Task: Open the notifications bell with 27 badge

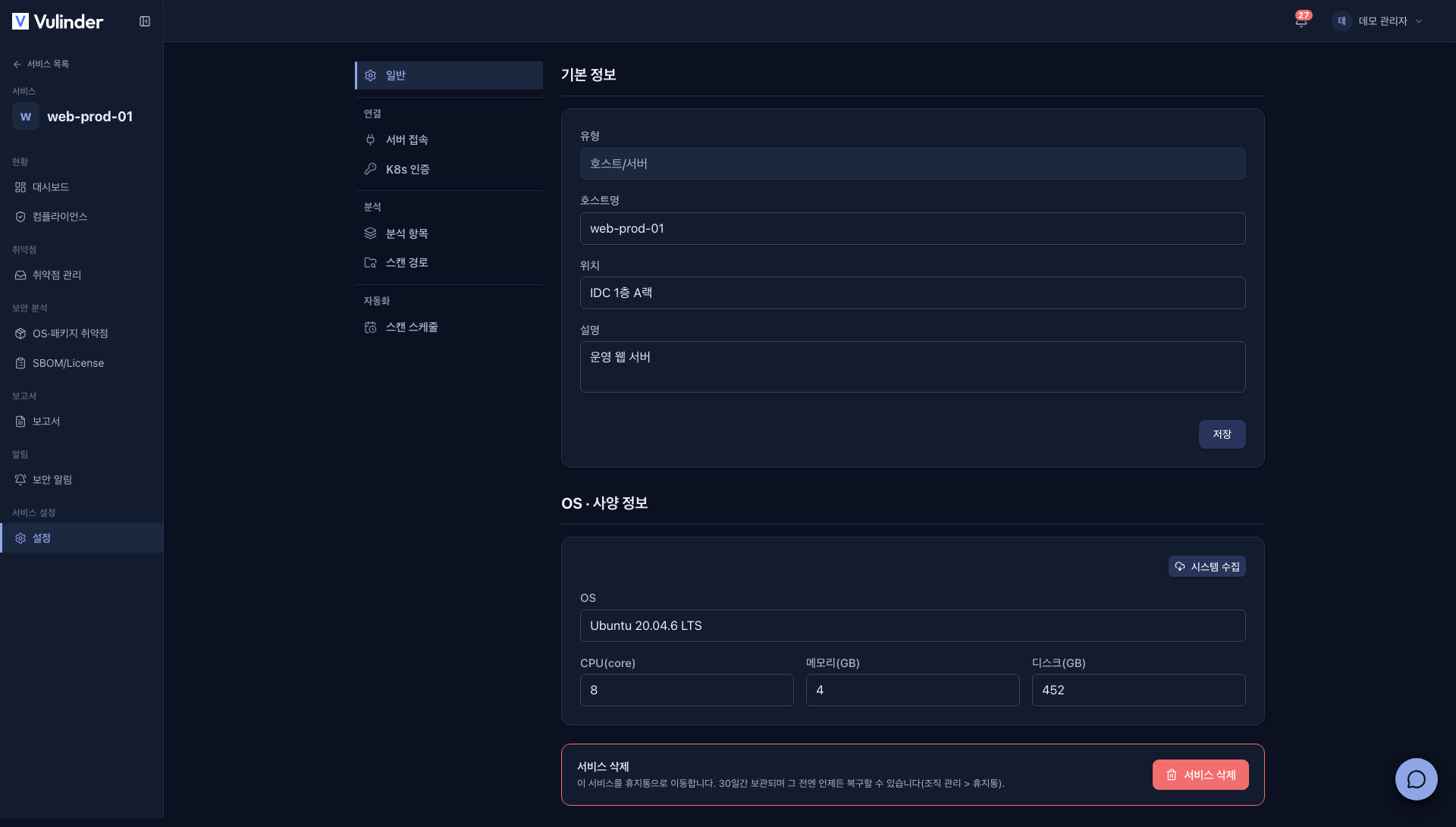Action: [x=1301, y=20]
